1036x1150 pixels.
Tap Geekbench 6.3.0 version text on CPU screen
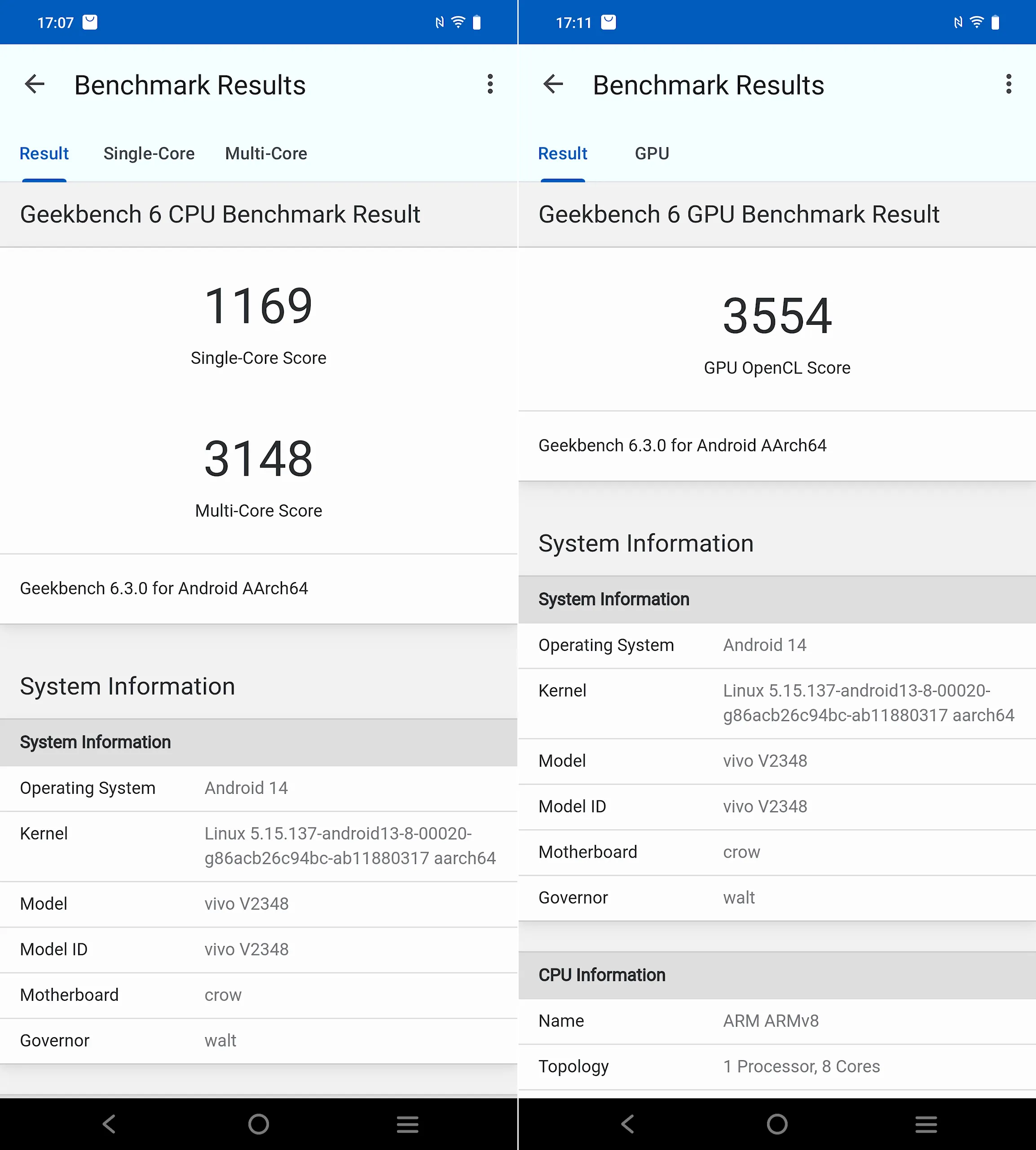click(x=164, y=588)
